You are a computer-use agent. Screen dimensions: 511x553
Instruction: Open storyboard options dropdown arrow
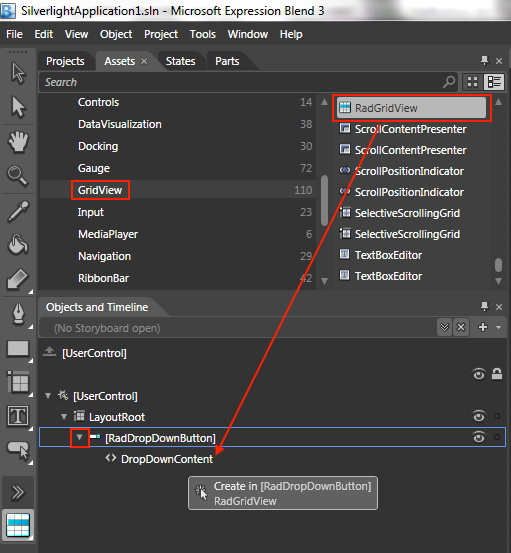click(x=498, y=327)
